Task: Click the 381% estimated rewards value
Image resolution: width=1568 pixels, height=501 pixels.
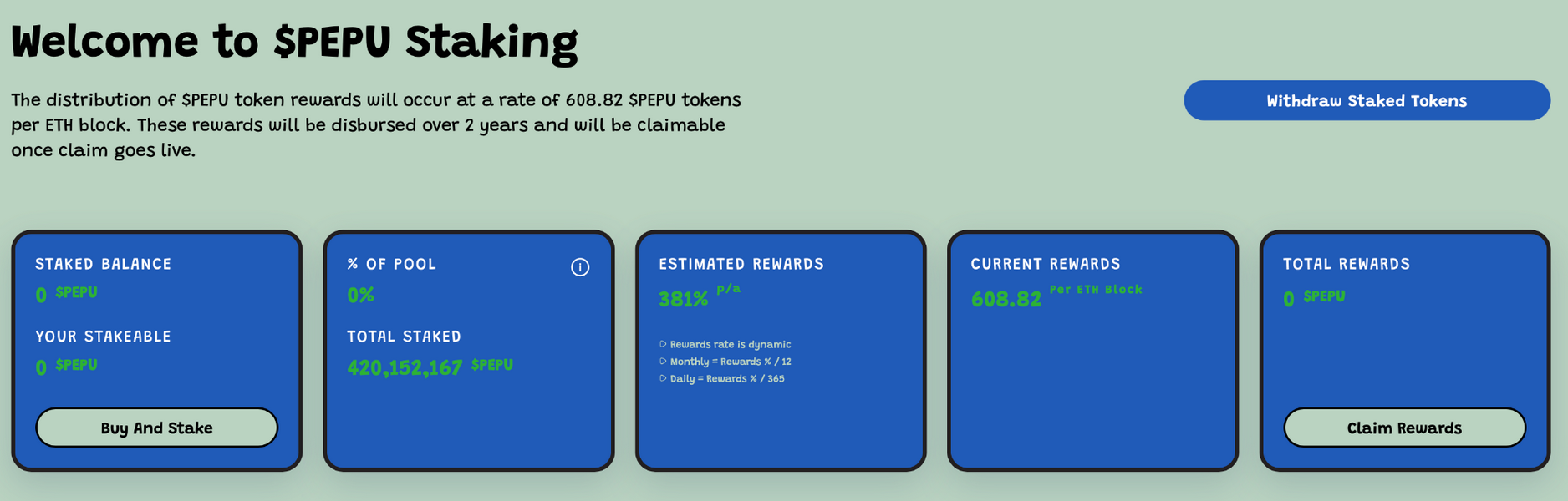Action: (683, 299)
